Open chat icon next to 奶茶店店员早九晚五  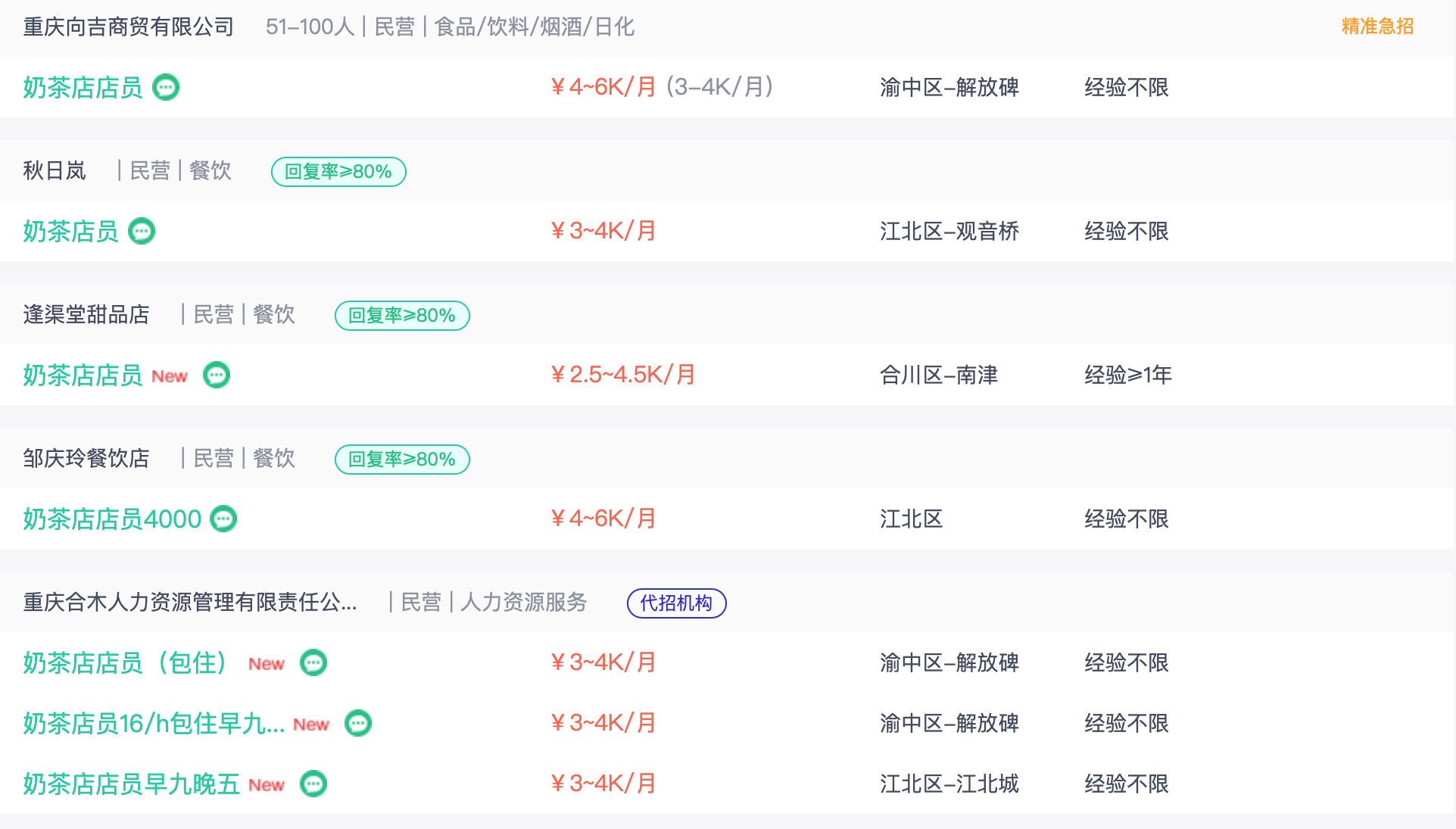313,784
